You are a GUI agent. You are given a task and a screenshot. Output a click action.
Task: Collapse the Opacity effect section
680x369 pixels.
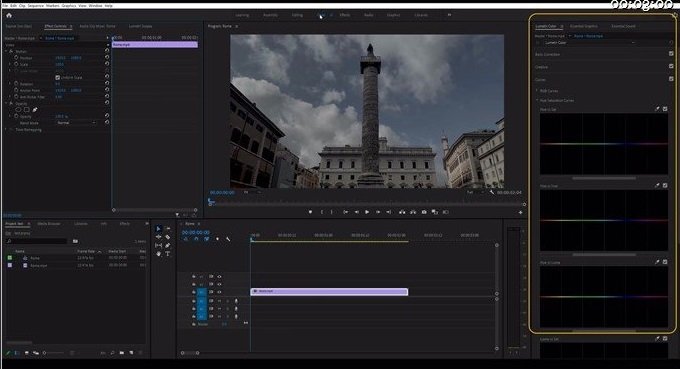coord(6,104)
